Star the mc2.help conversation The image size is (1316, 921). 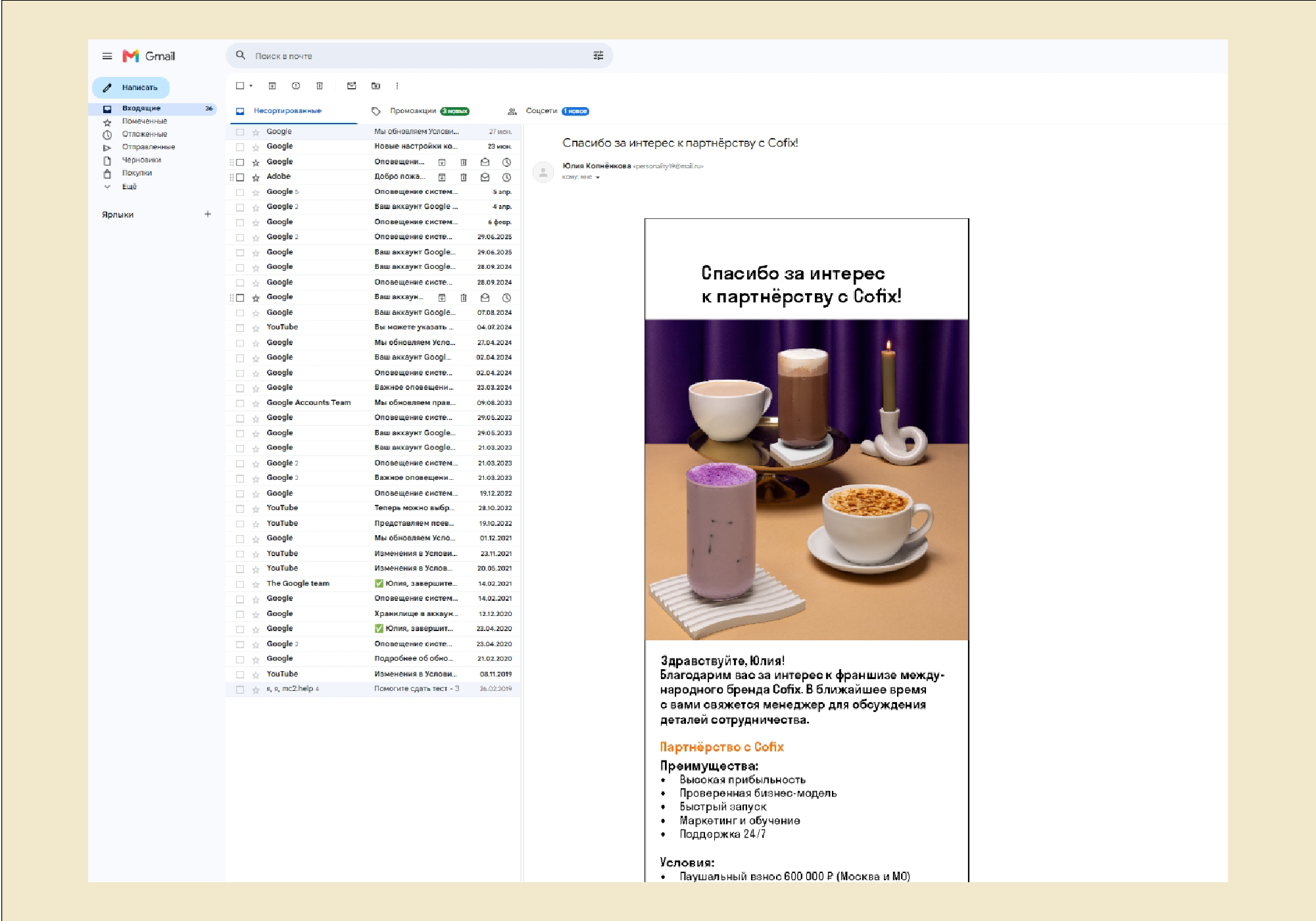[x=256, y=690]
